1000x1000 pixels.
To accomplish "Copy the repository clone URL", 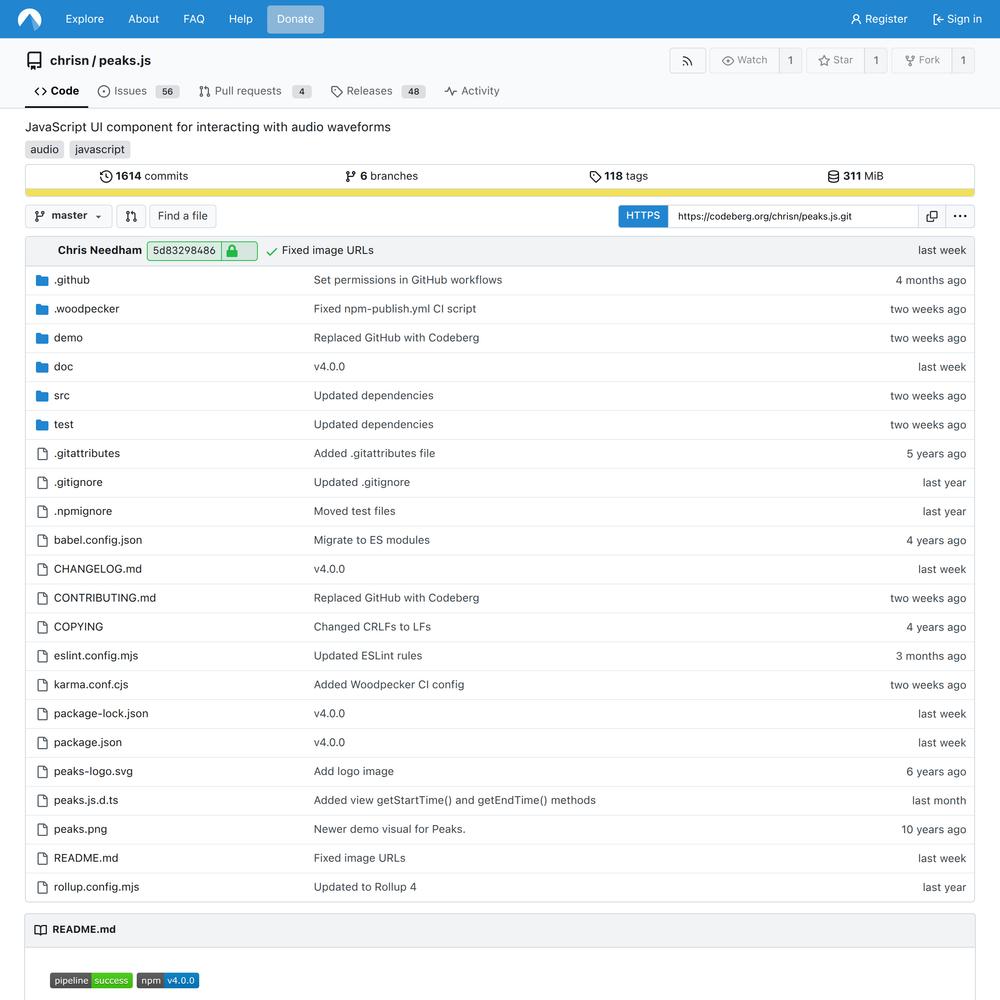I will click(931, 216).
